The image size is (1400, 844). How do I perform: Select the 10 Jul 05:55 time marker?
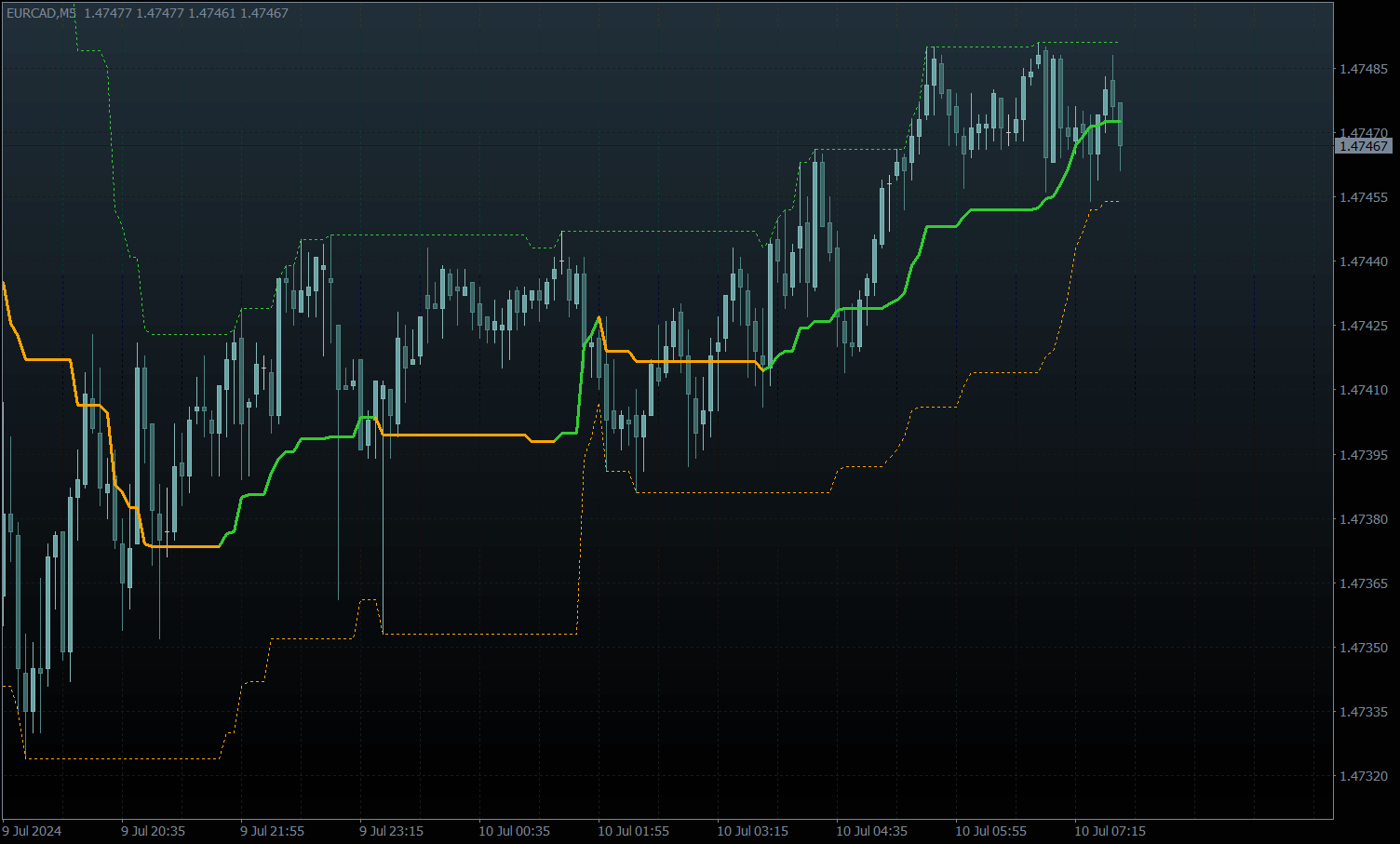pos(990,831)
